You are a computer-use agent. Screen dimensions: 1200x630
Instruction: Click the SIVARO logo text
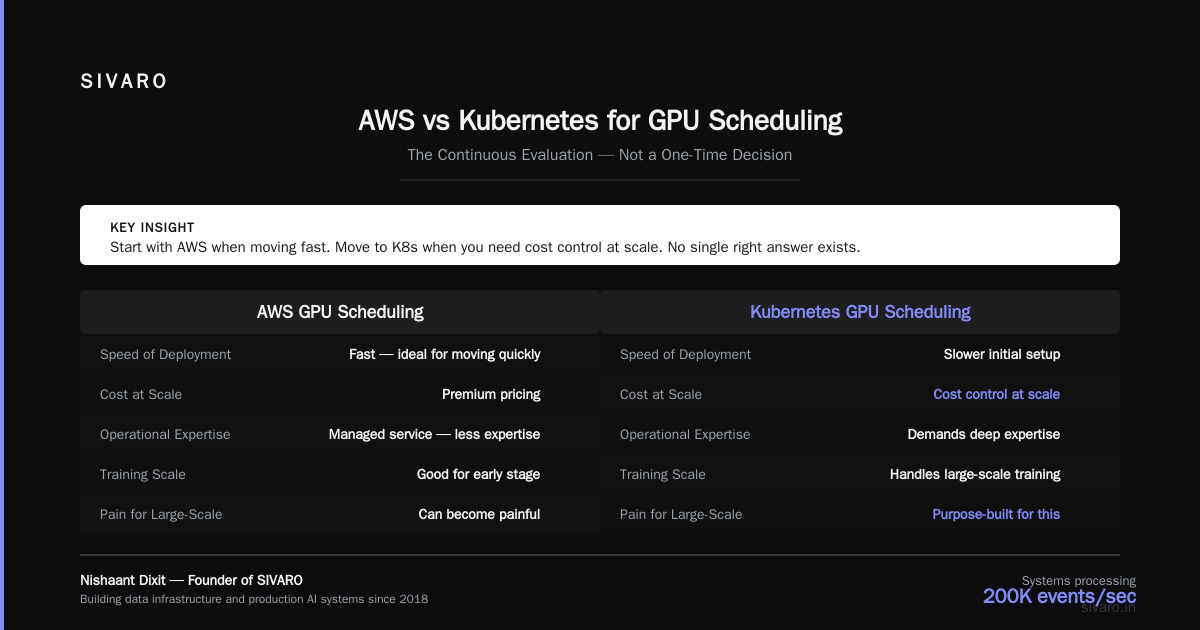124,82
